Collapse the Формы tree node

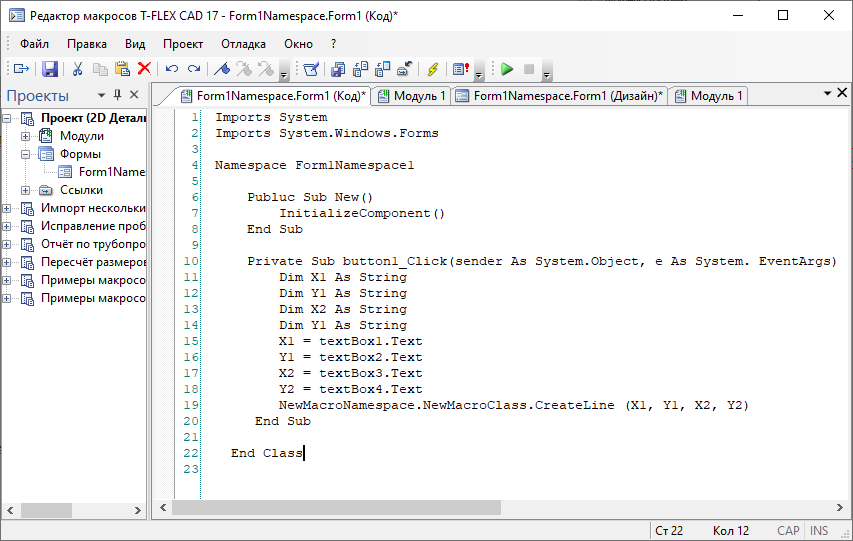25,154
